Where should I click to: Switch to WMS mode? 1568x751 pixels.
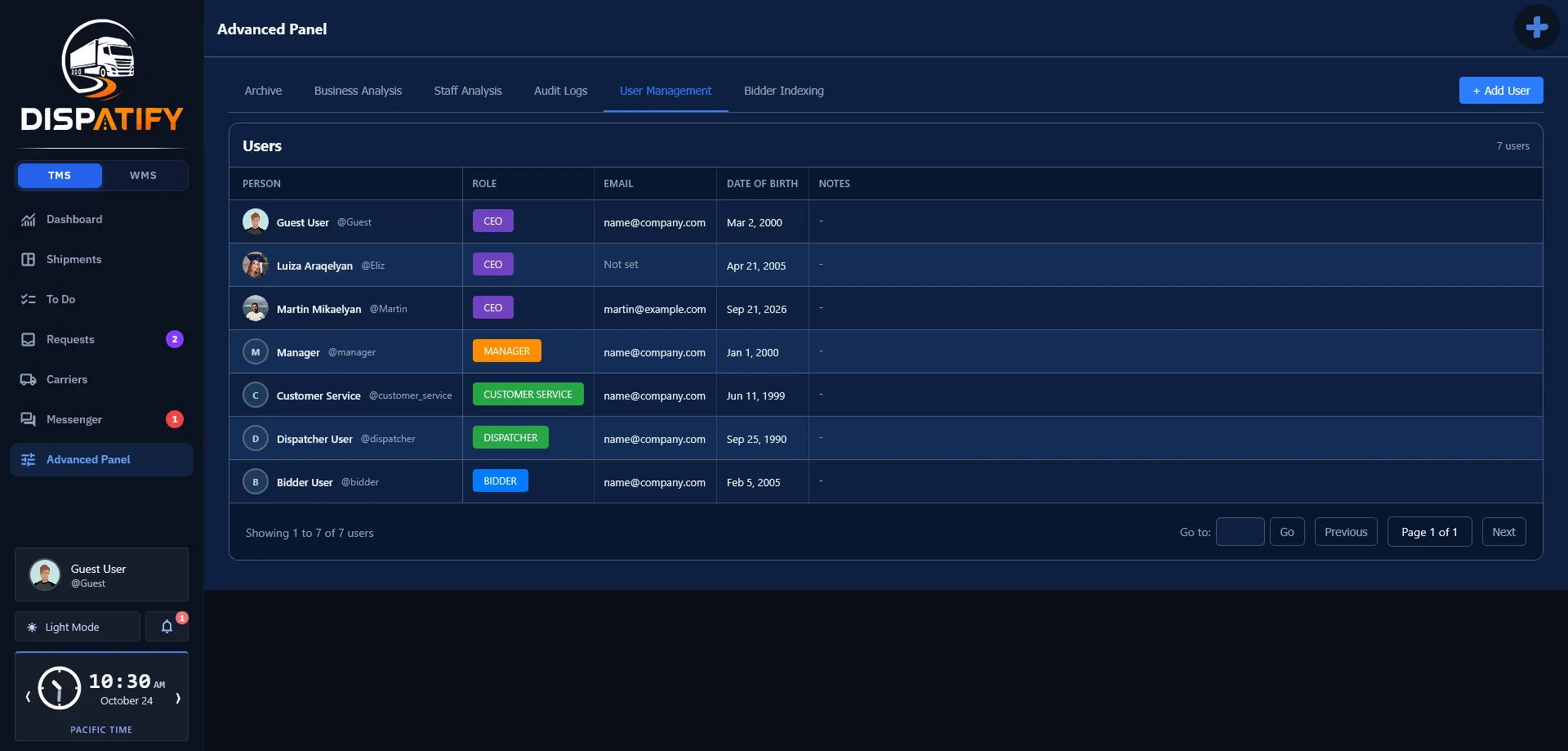click(x=143, y=176)
